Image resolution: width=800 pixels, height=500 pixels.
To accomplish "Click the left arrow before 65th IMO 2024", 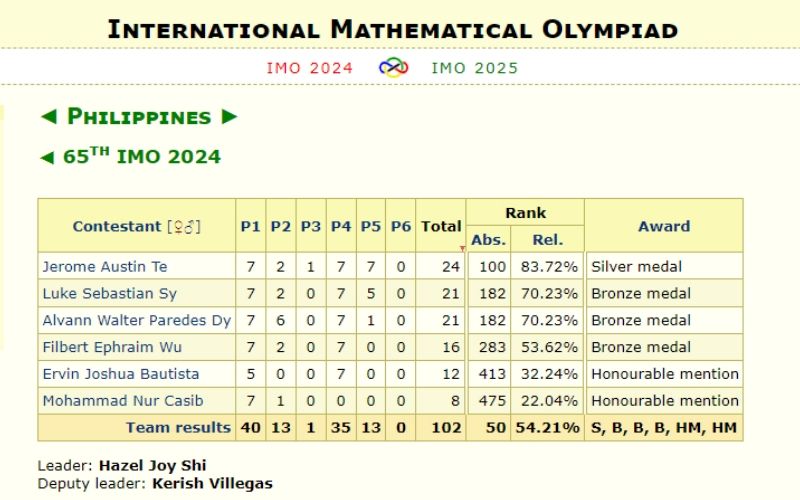I will [x=46, y=157].
